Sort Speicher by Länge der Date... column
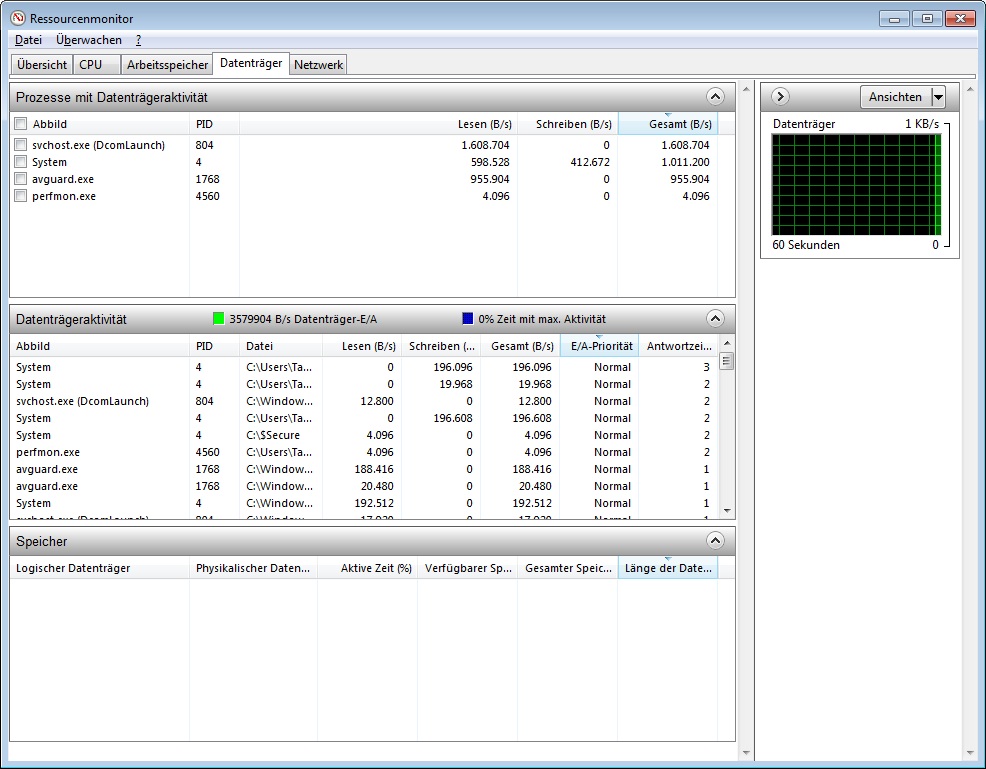This screenshot has height=769, width=986. [668, 568]
